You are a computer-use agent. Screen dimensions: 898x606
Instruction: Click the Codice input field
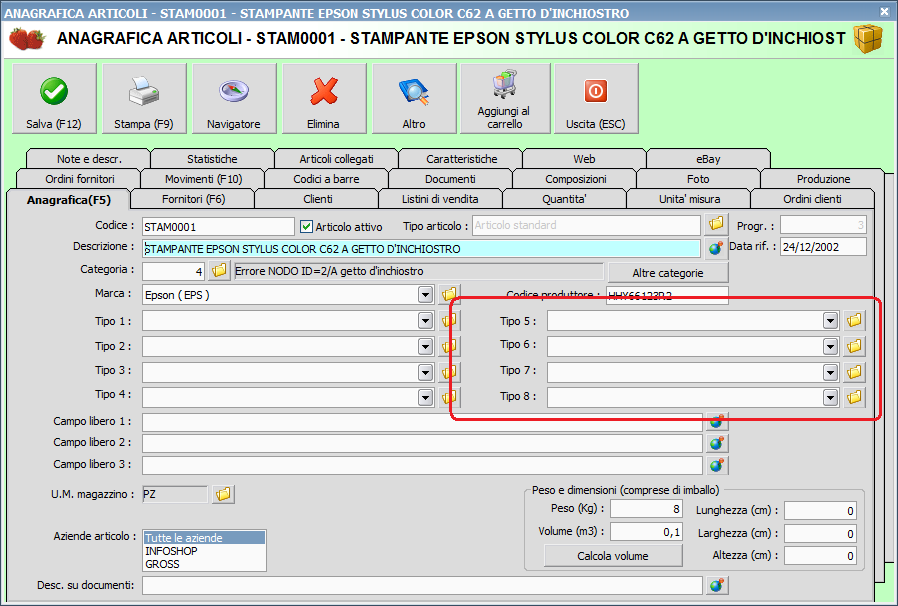point(218,227)
